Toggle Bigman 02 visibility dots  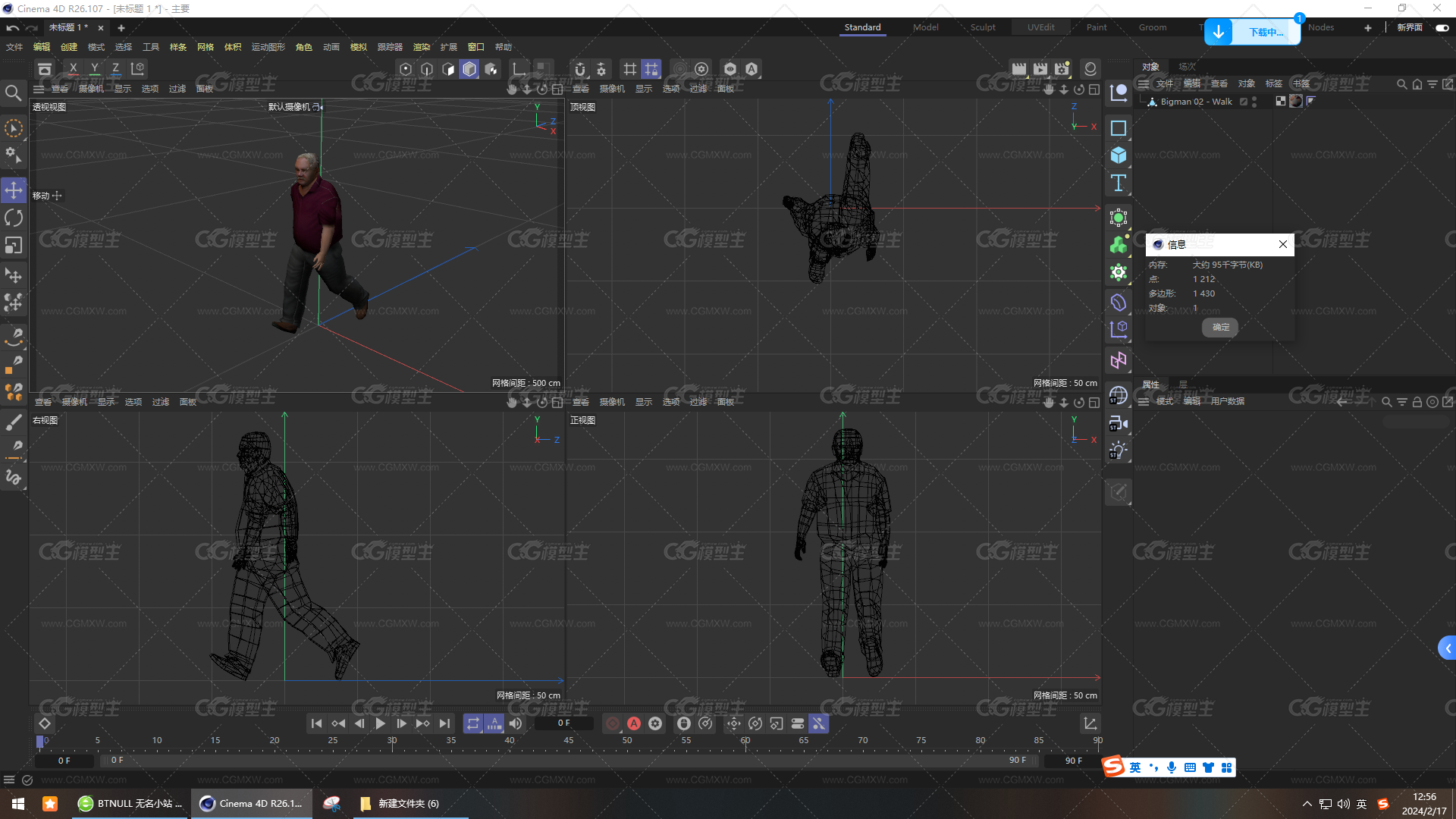point(1254,102)
